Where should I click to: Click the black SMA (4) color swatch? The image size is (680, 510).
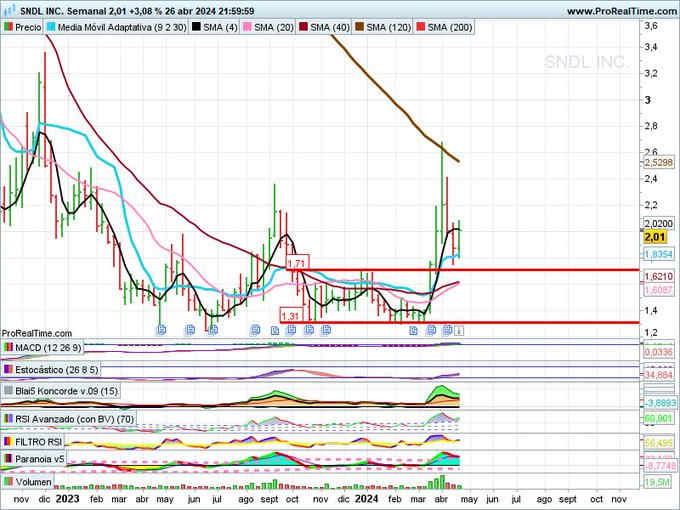196,27
